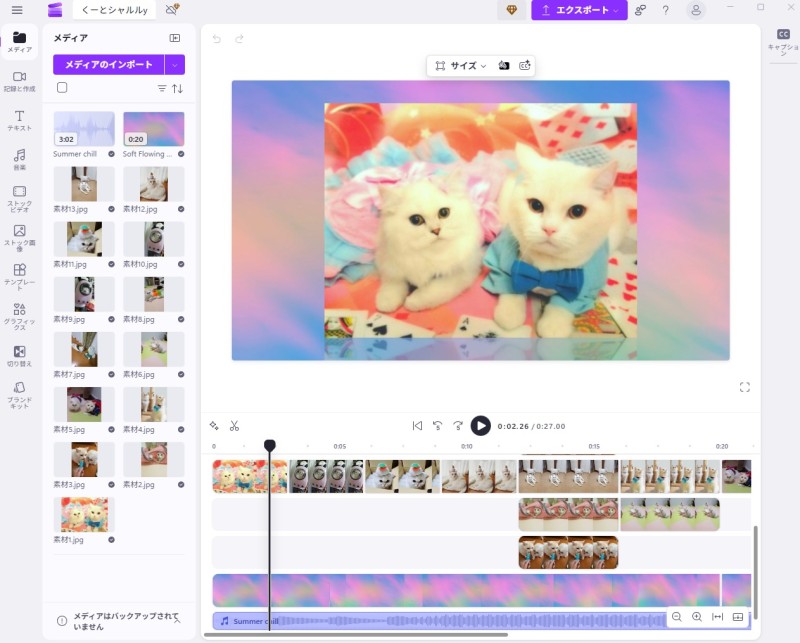Click the premium diamond icon
The image size is (800, 643).
tap(512, 10)
